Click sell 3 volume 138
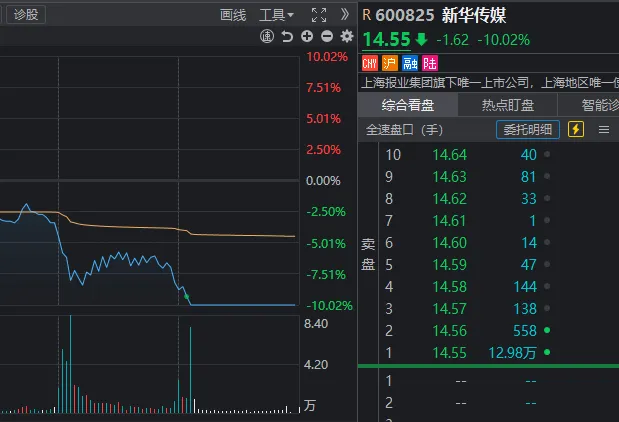619x422 pixels. (525, 309)
